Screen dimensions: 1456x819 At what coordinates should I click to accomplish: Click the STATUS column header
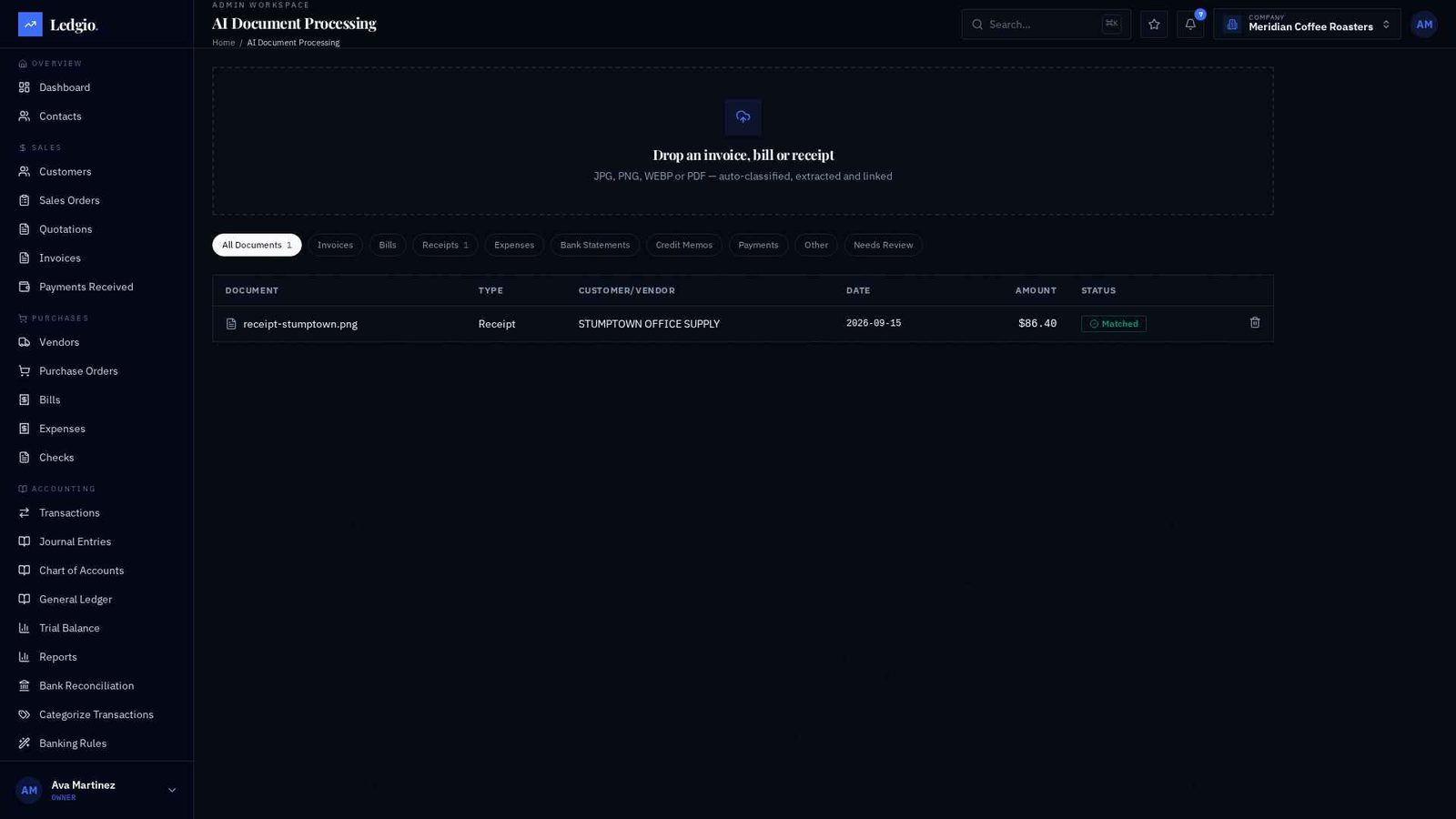[1098, 290]
